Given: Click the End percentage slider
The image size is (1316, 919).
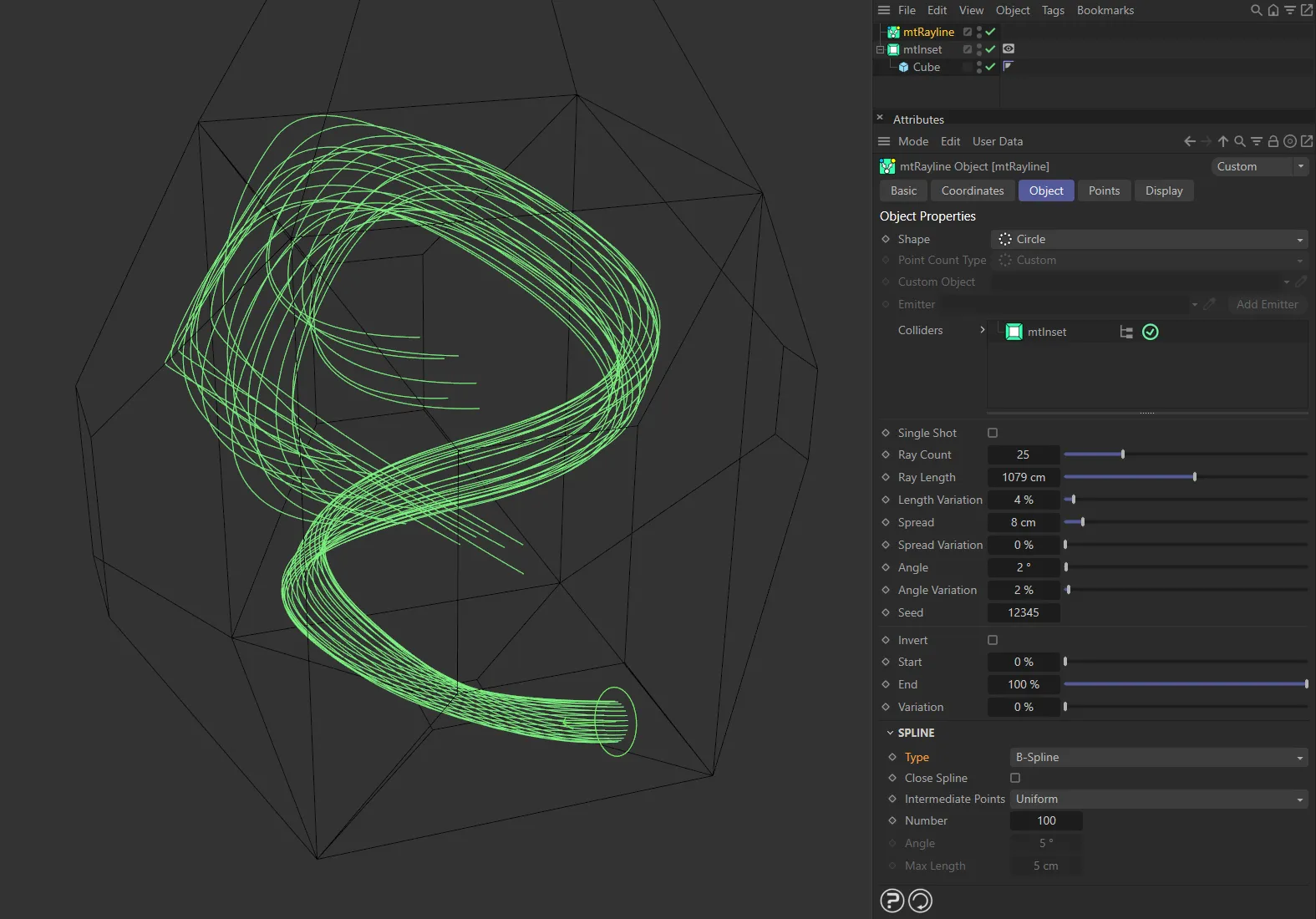Looking at the screenshot, I should 1186,684.
